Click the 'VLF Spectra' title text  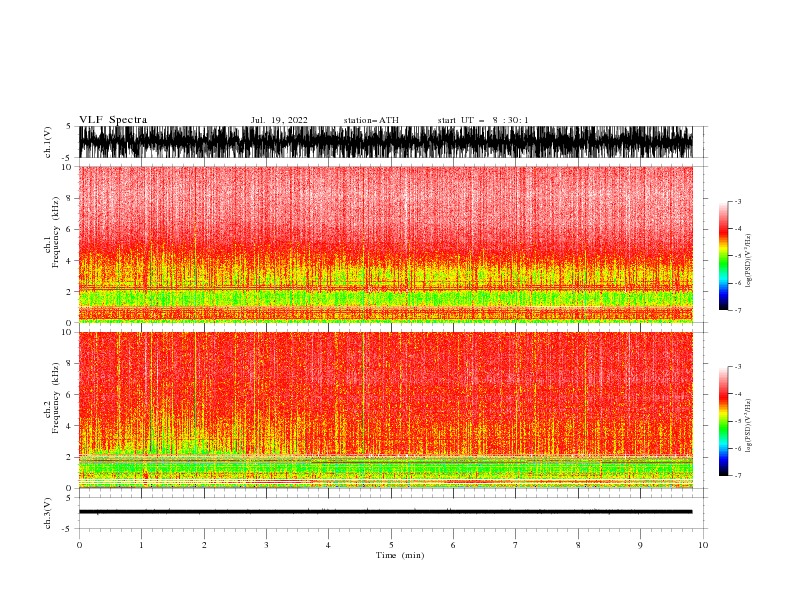(113, 120)
